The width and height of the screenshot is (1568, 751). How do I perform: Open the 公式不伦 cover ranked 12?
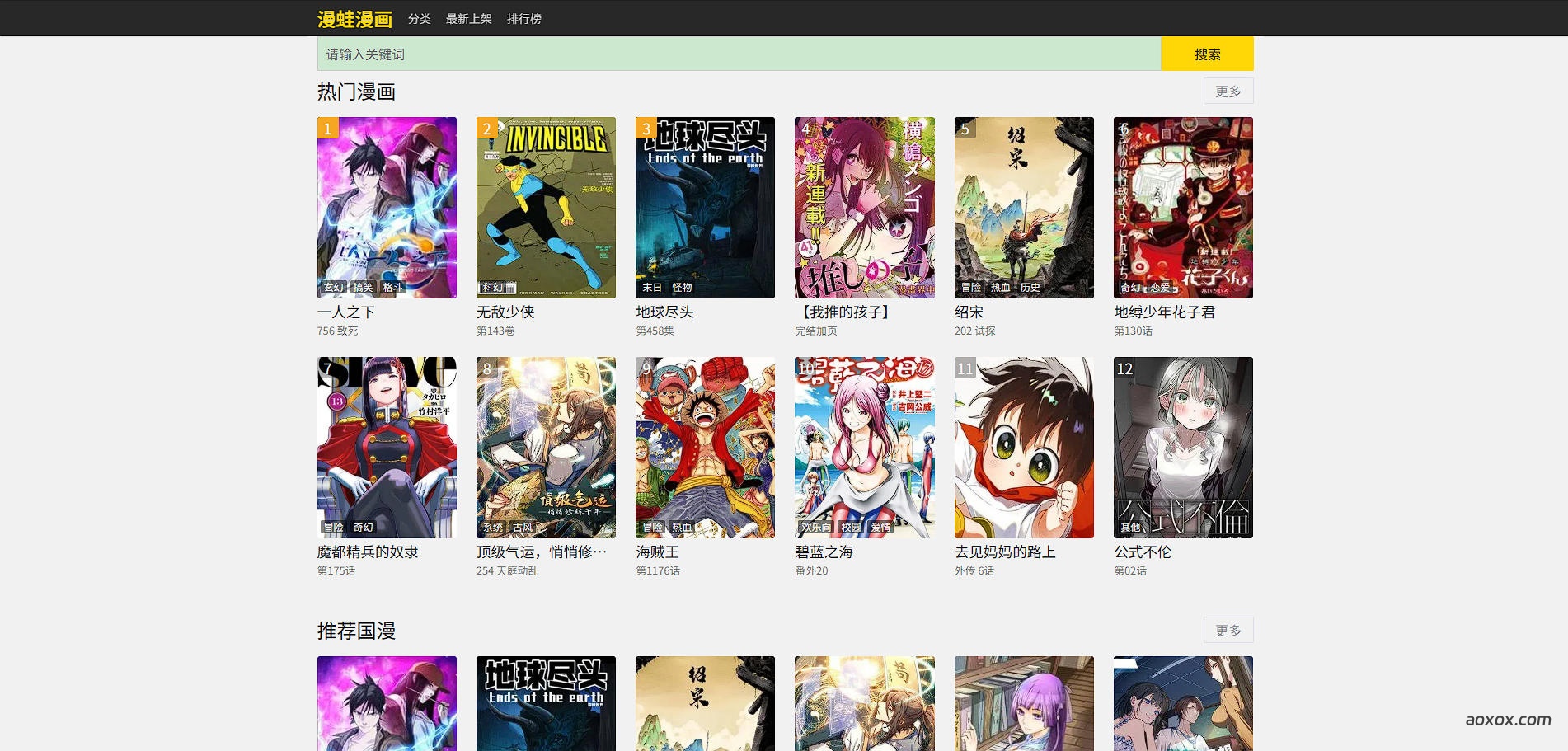1183,447
